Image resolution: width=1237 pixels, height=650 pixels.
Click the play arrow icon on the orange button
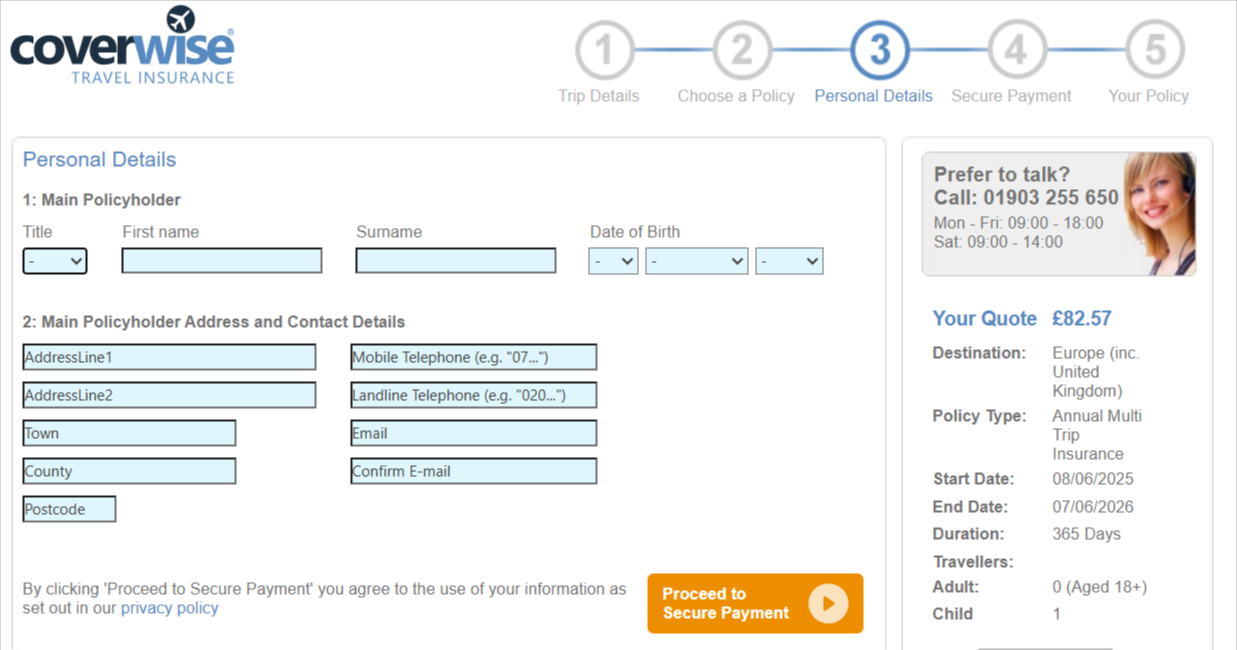[x=828, y=603]
